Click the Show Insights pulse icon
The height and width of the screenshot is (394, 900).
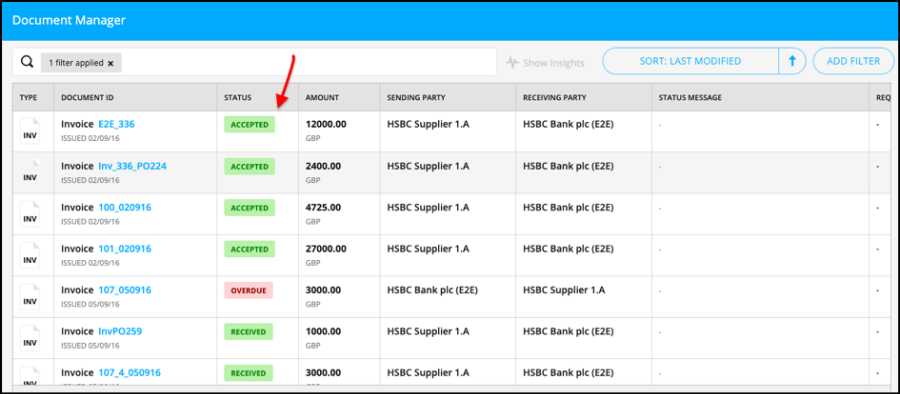coord(513,63)
